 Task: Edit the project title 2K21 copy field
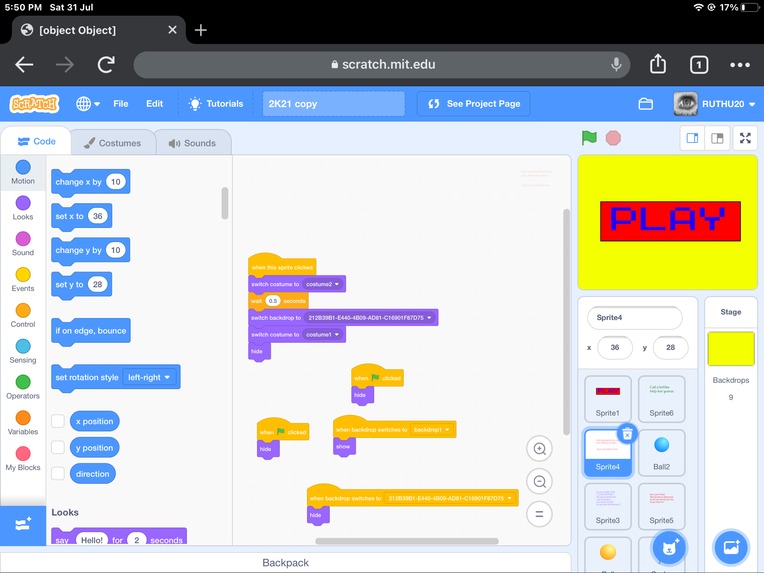pyautogui.click(x=334, y=104)
